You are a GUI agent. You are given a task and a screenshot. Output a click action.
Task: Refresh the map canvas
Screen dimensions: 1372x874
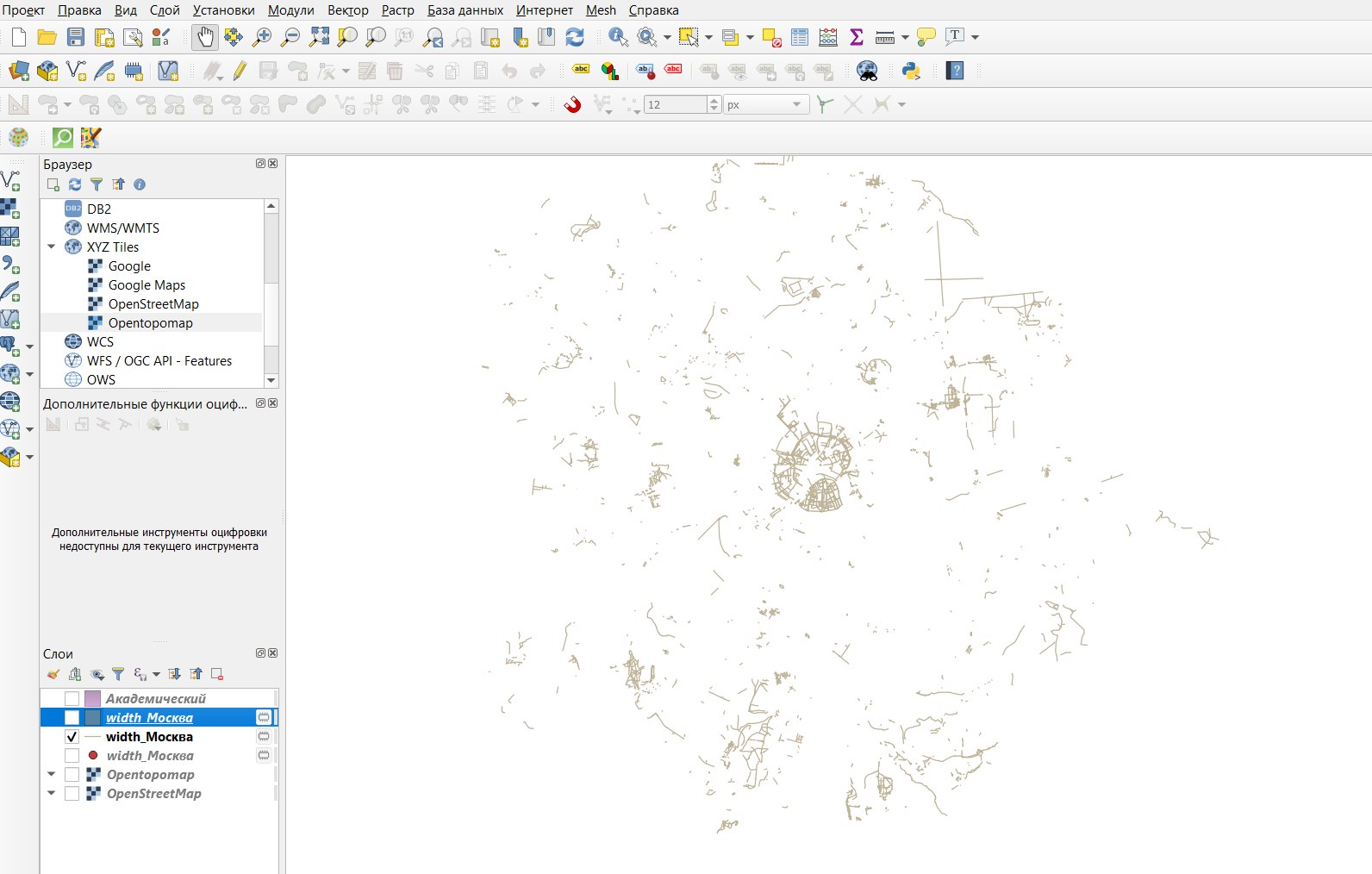tap(575, 37)
